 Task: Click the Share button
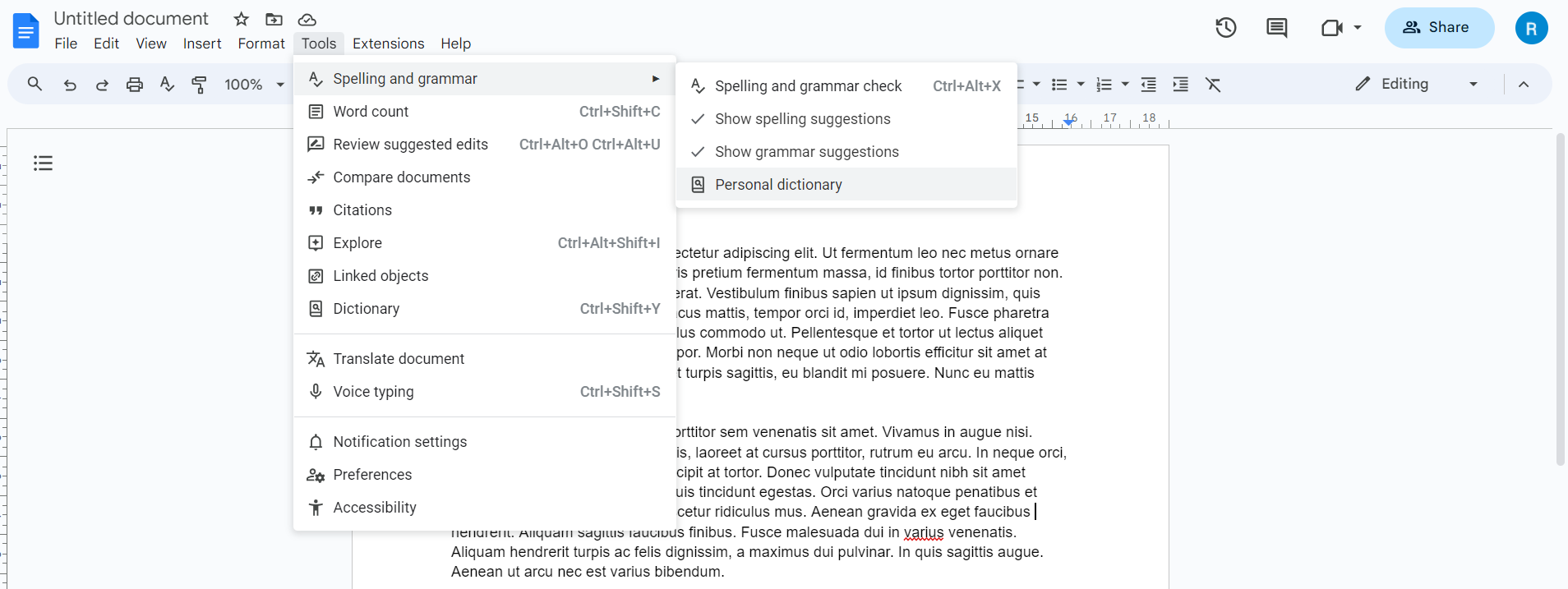pos(1439,28)
